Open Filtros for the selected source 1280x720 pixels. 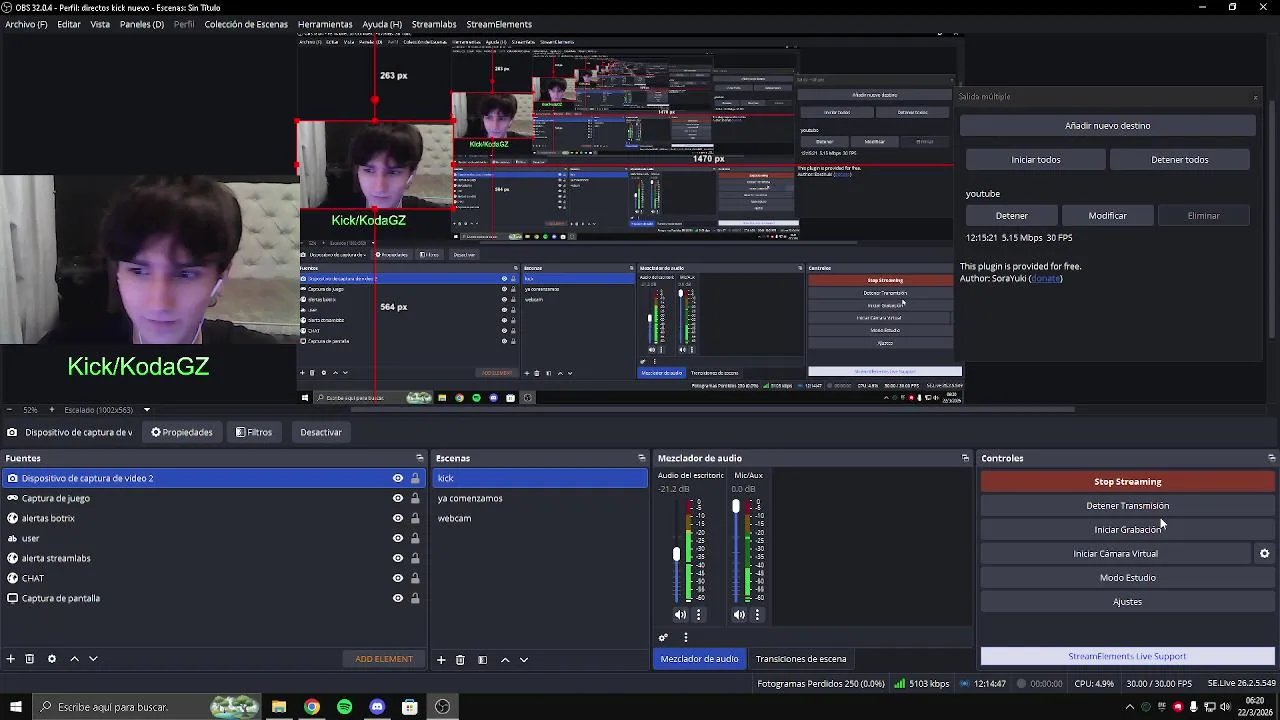(253, 432)
